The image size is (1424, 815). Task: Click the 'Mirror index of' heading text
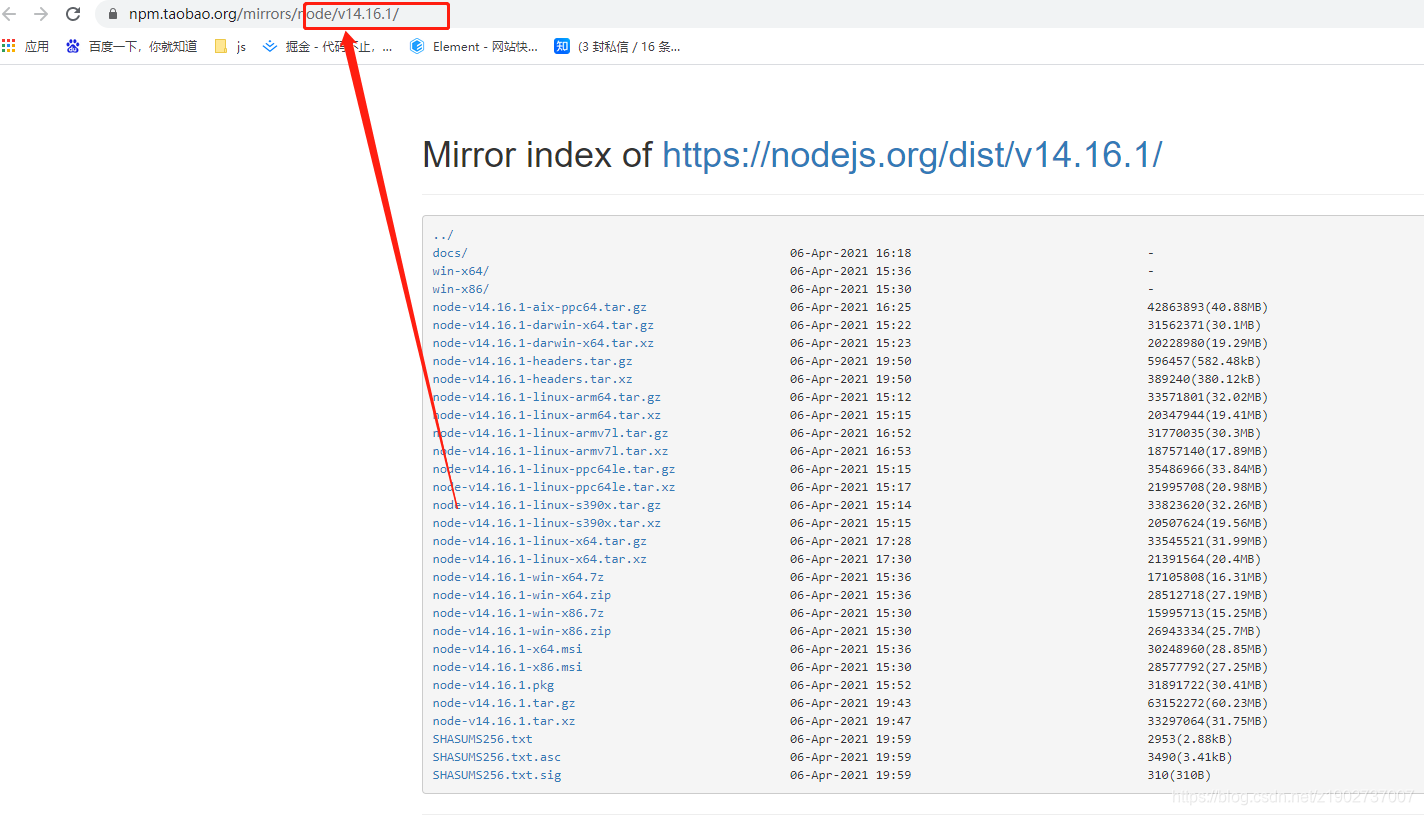click(x=538, y=155)
